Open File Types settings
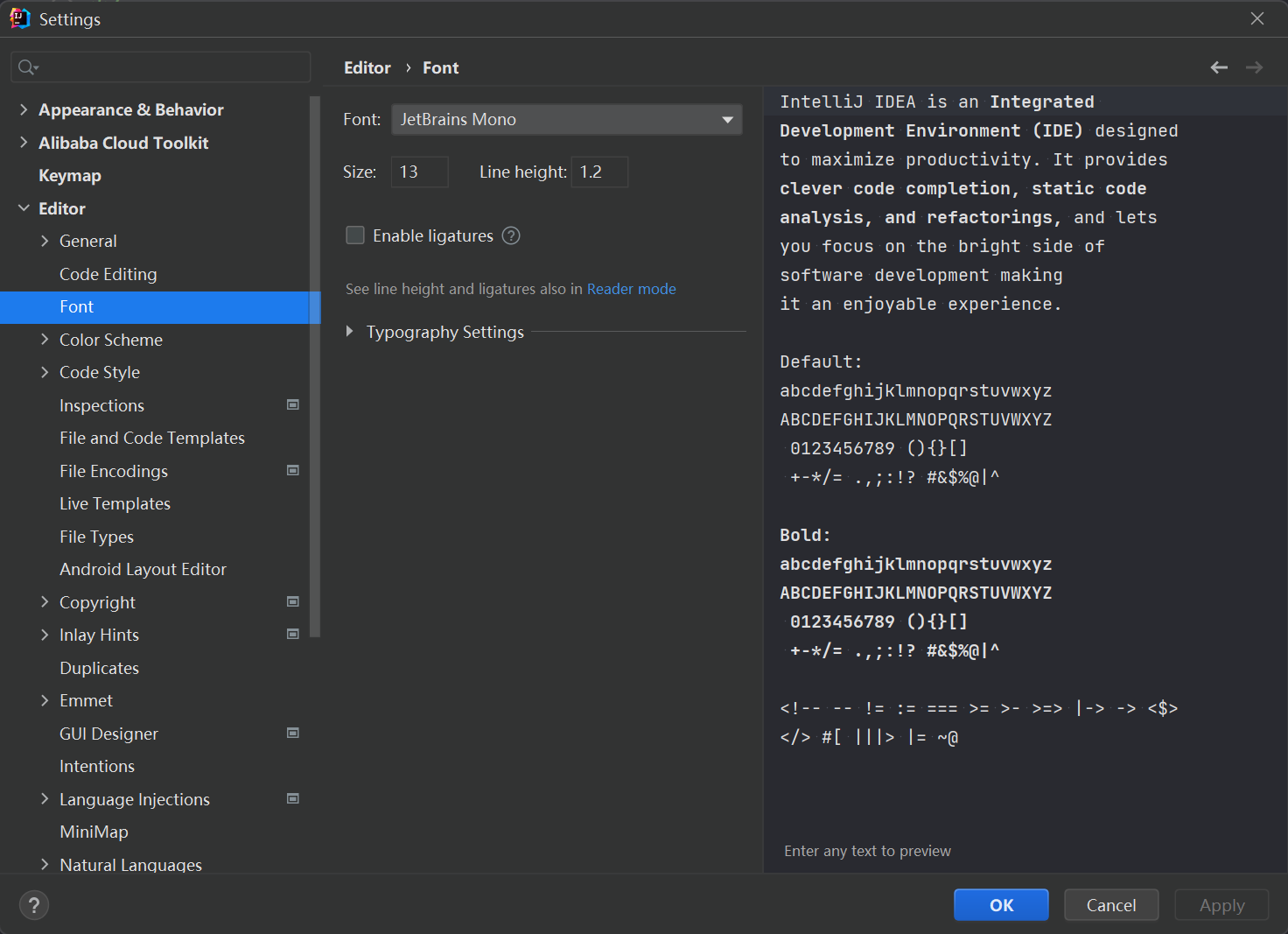The height and width of the screenshot is (934, 1288). pyautogui.click(x=96, y=537)
